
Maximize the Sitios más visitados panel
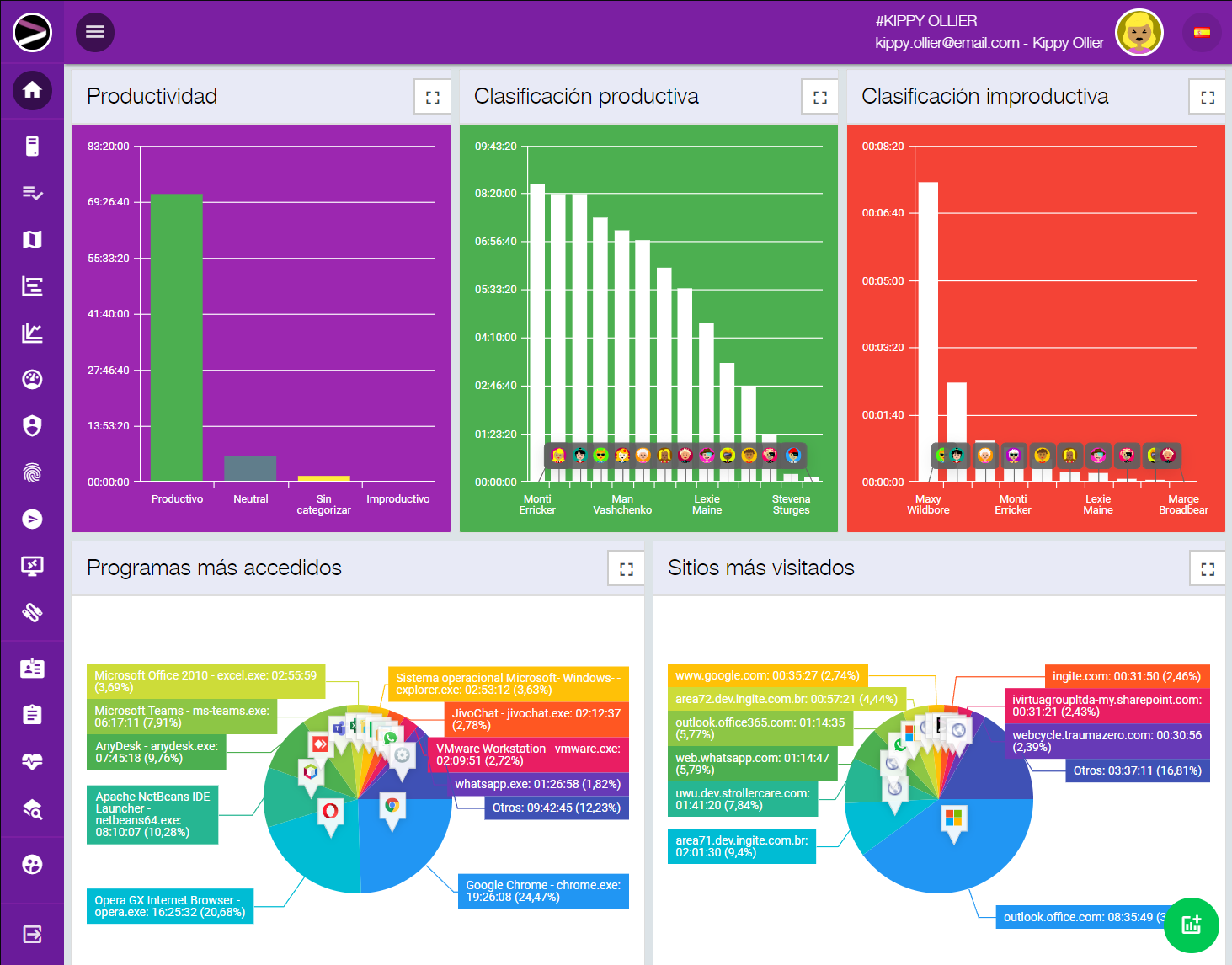[x=1207, y=568]
